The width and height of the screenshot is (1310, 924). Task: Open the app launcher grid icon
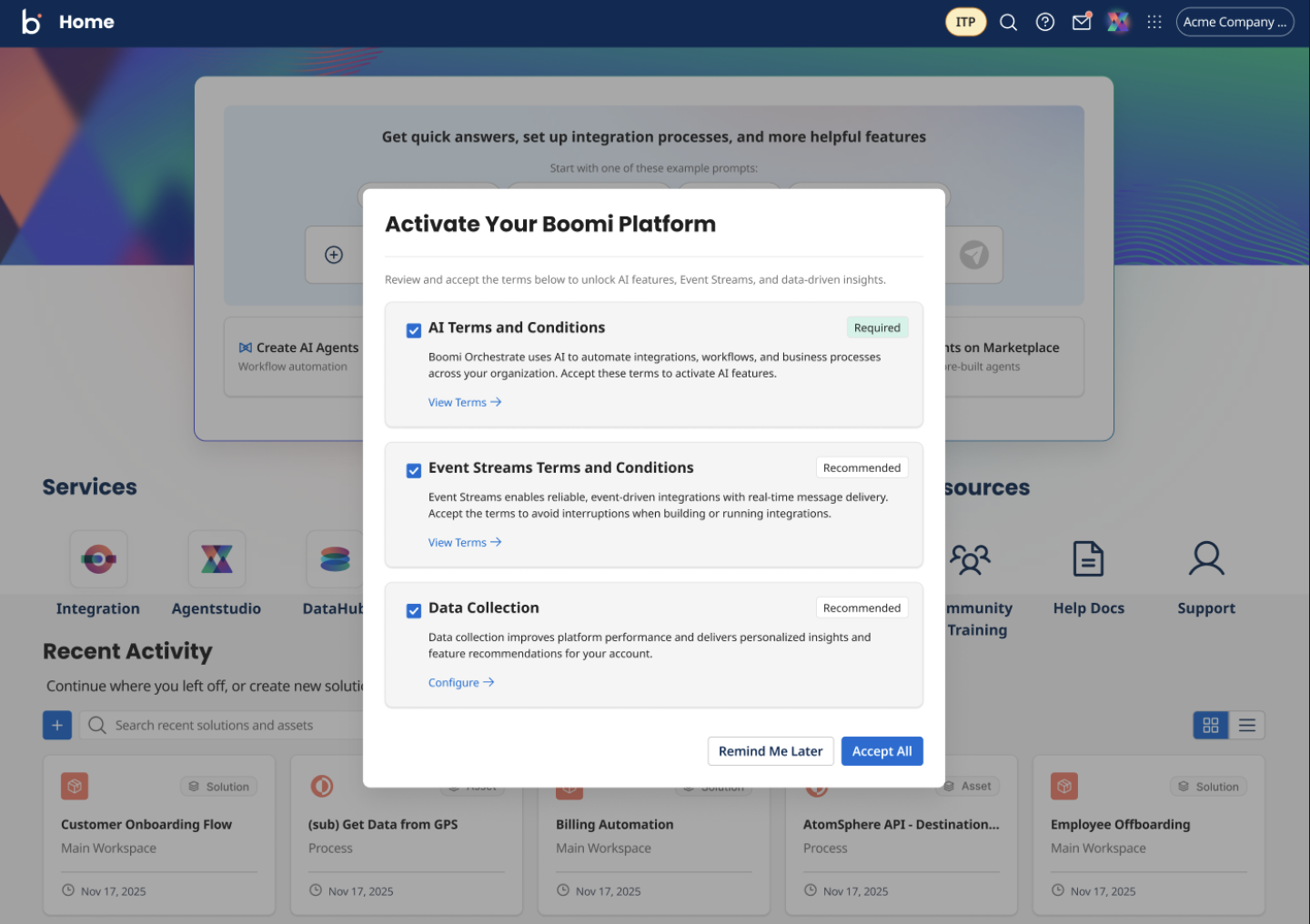pos(1154,22)
